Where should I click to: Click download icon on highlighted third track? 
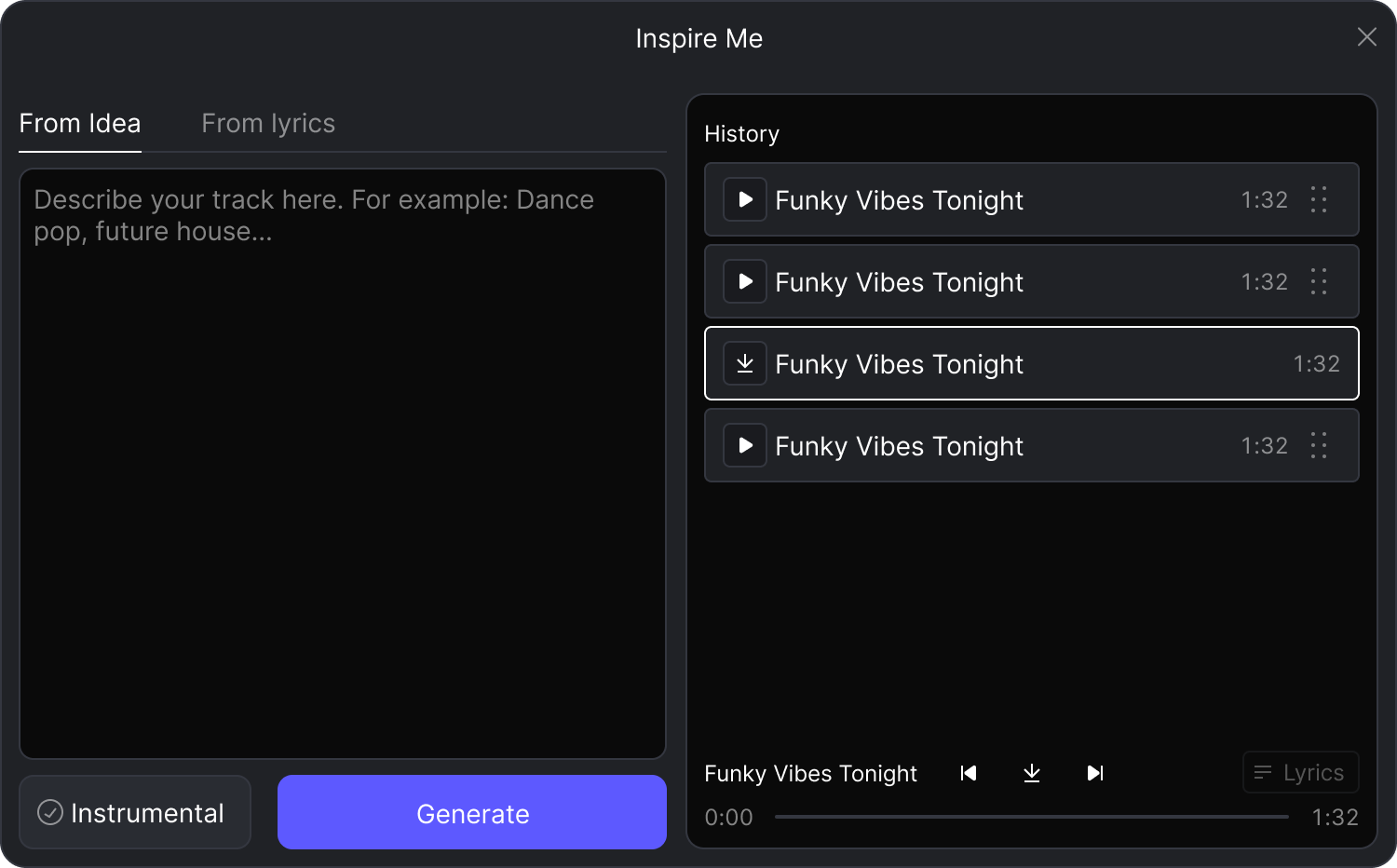pos(745,363)
